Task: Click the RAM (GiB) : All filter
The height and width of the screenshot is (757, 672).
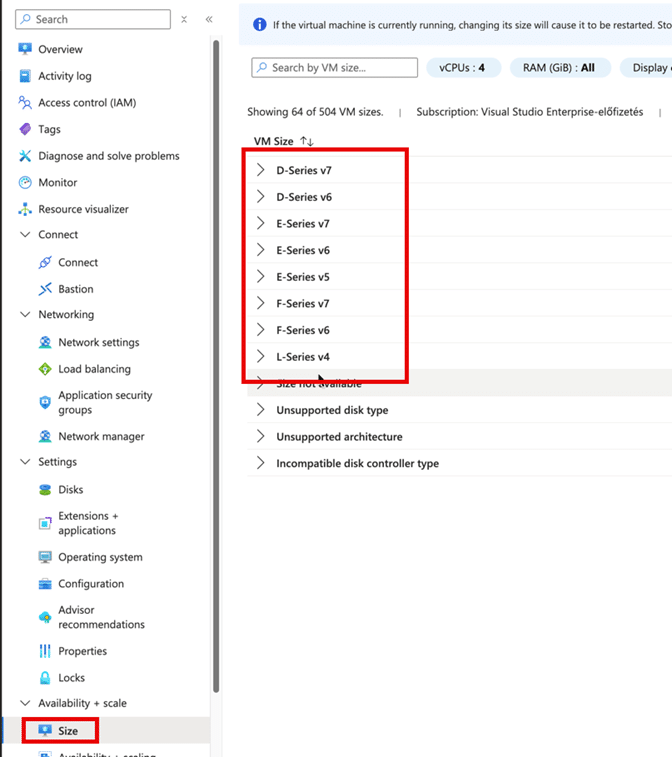Action: click(558, 68)
